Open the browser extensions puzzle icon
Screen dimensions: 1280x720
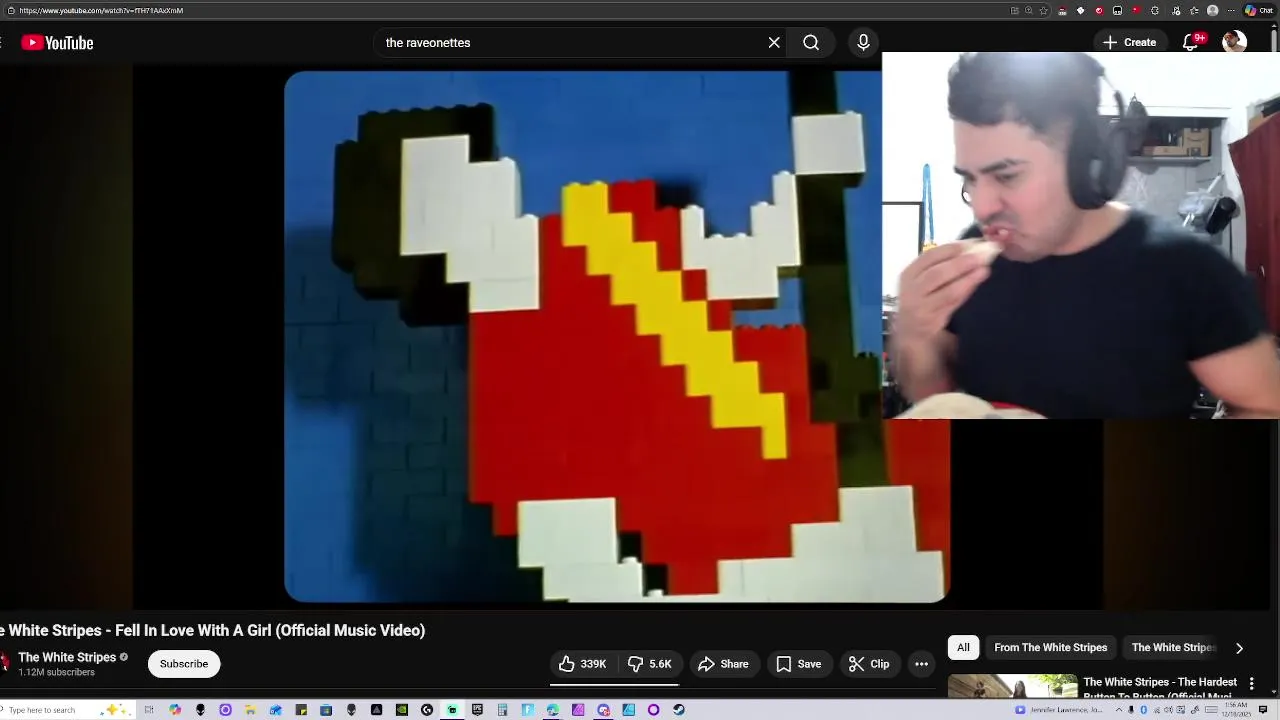1155,10
